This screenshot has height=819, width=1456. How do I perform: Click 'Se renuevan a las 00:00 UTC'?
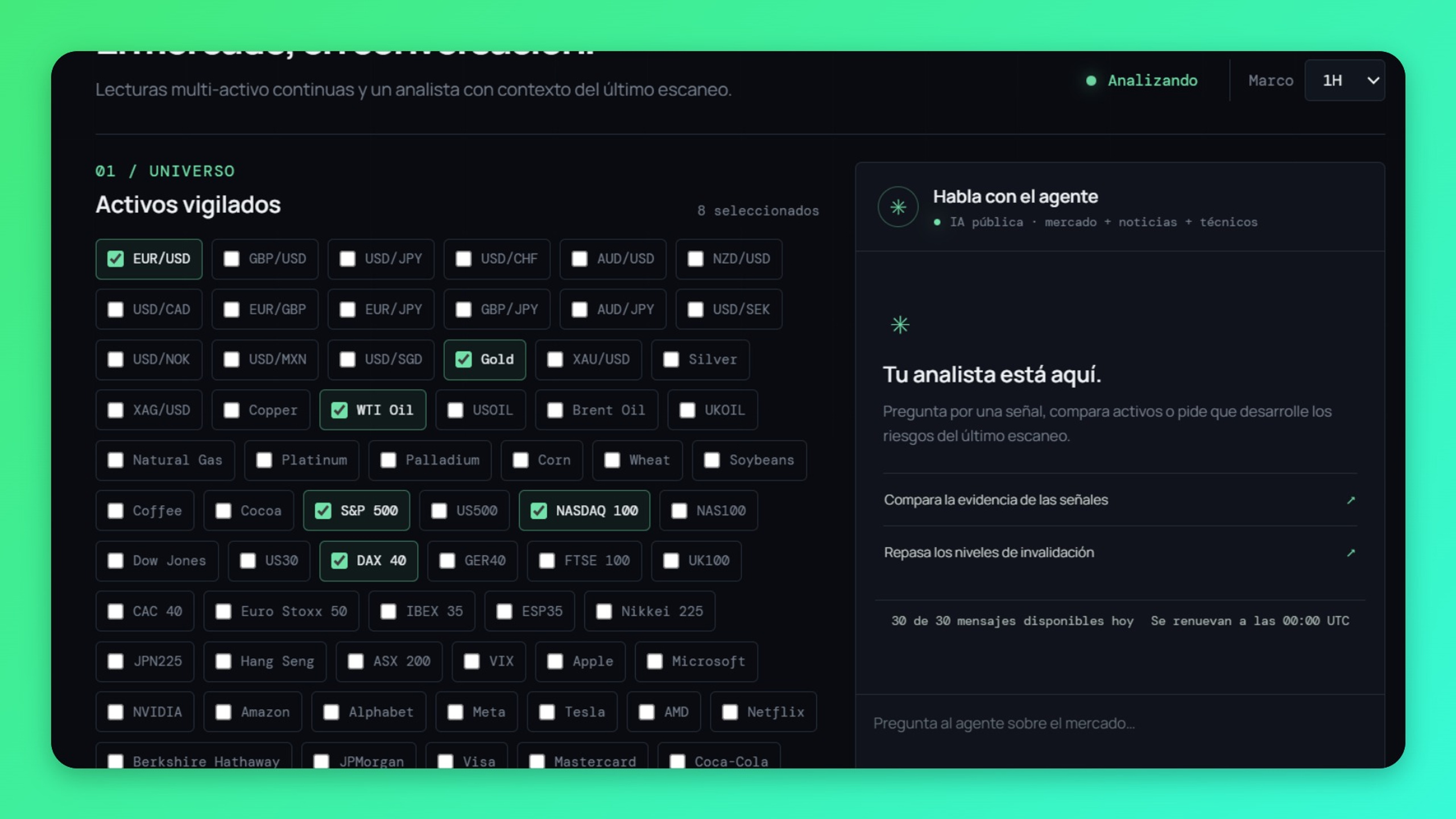click(x=1250, y=621)
